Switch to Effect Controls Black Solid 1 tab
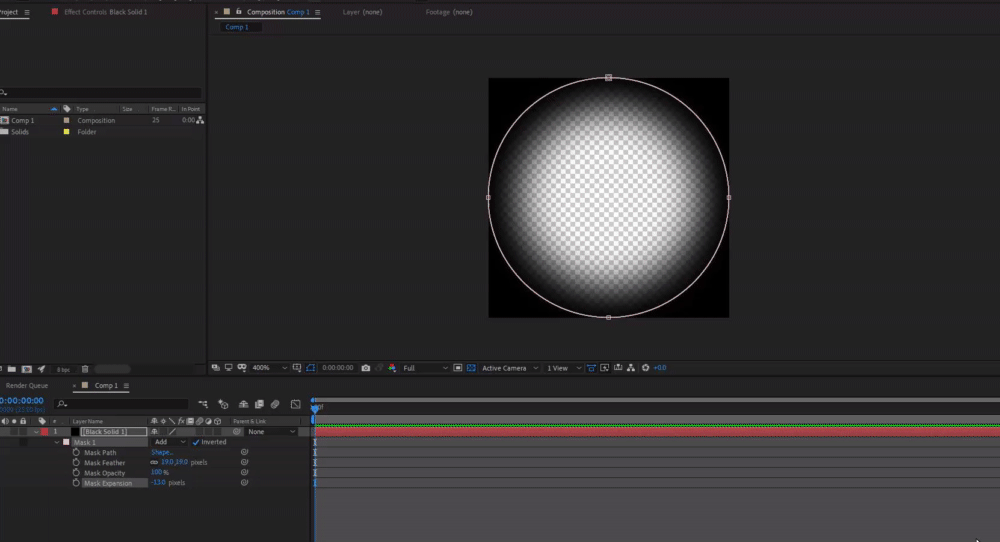 click(x=104, y=12)
